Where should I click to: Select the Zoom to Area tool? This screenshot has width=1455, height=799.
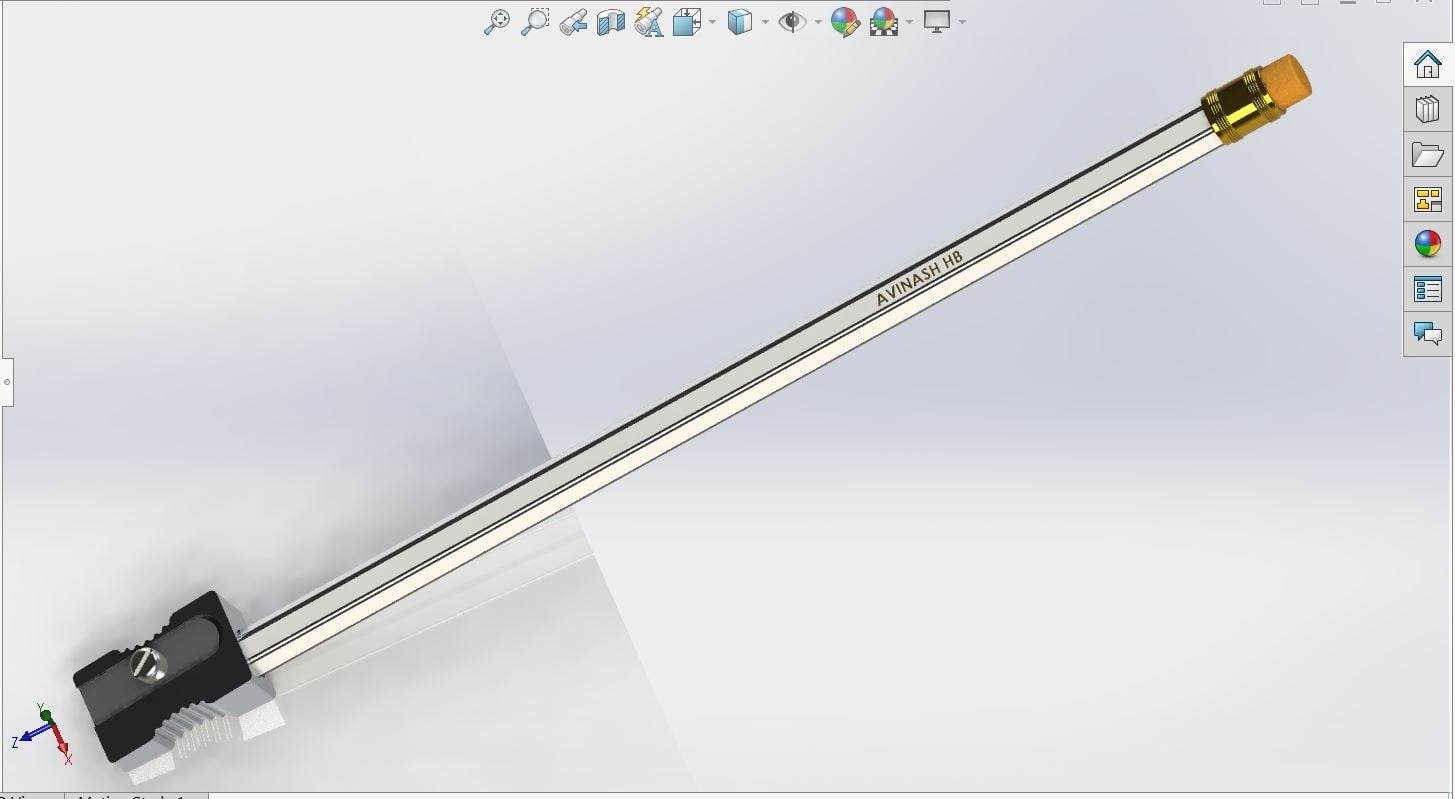[535, 21]
